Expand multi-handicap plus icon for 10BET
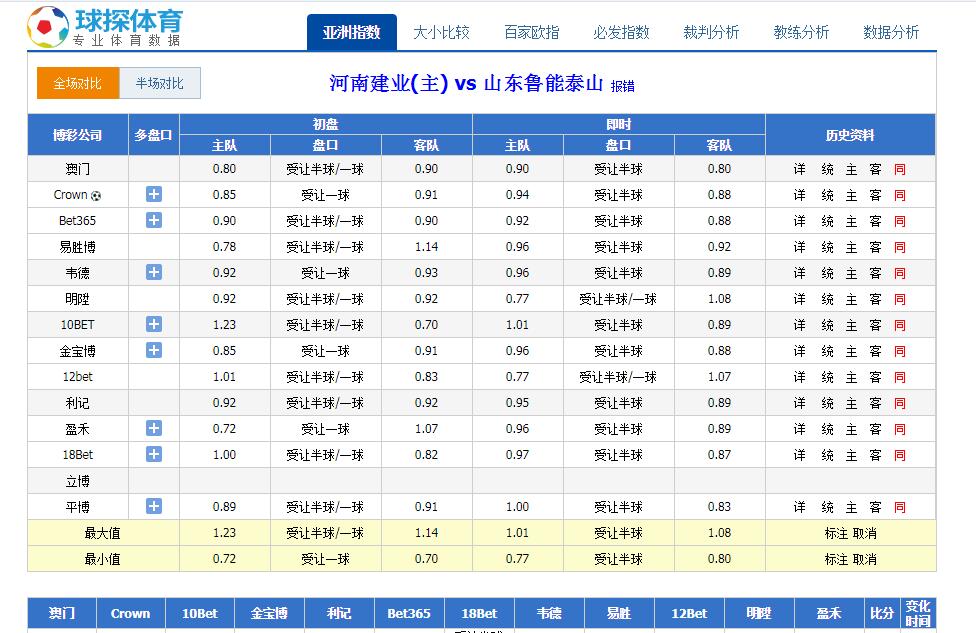Screen dimensions: 976x633 154,324
